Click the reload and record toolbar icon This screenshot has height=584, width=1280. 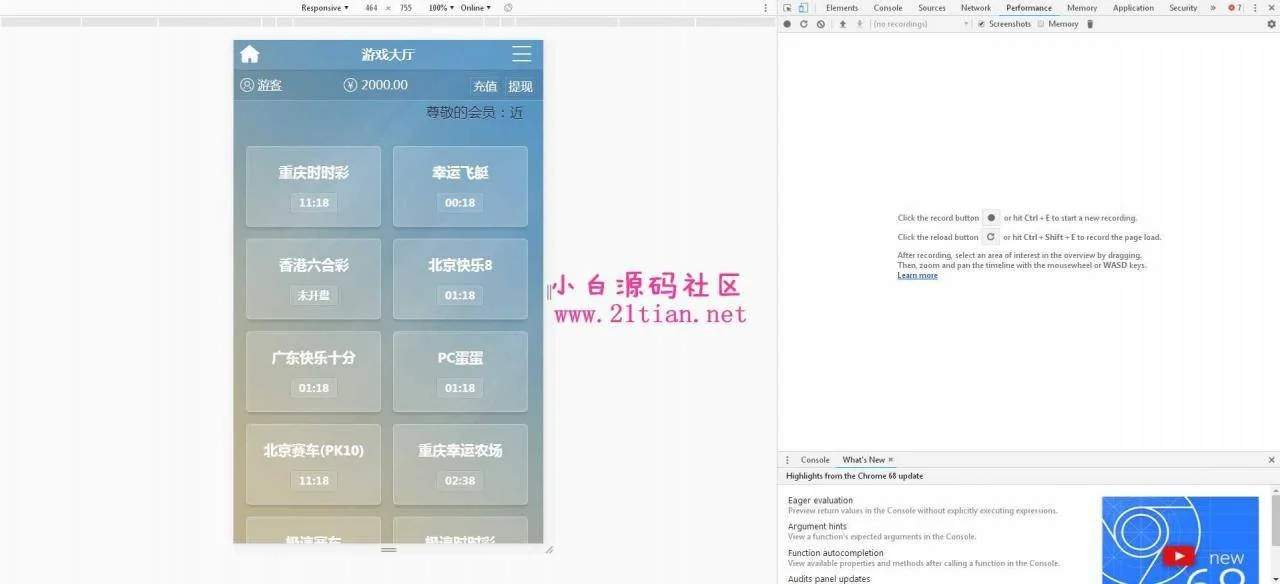tap(803, 24)
